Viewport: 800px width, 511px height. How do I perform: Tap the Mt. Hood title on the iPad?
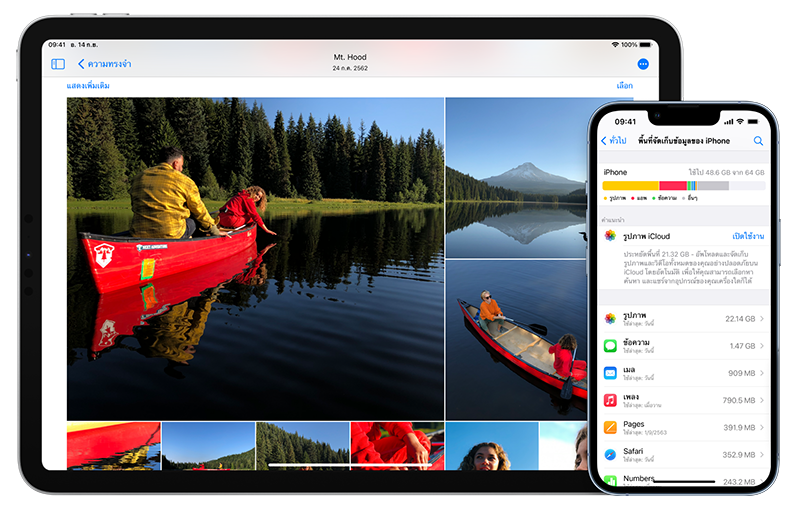(350, 57)
